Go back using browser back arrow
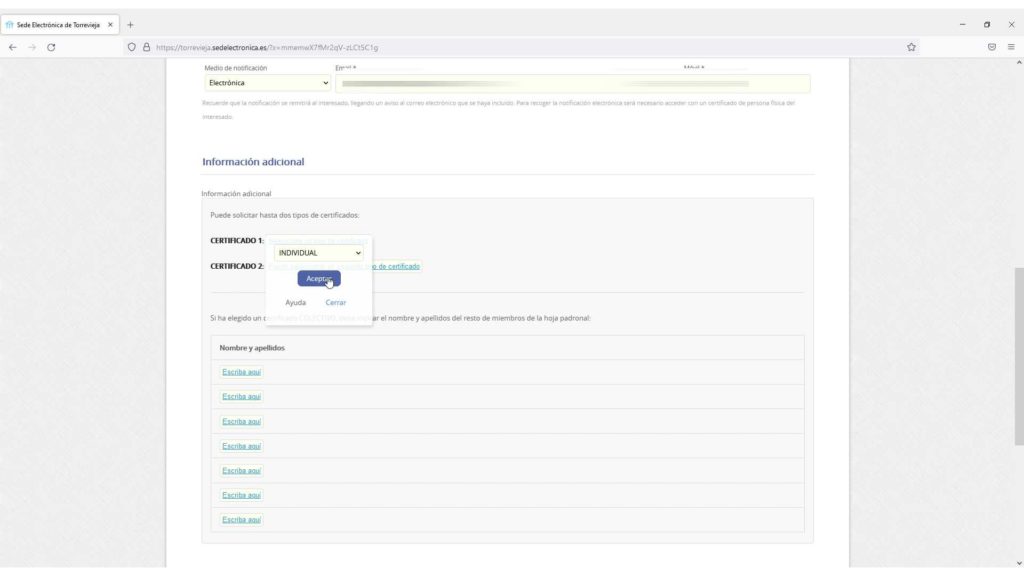 [12, 47]
